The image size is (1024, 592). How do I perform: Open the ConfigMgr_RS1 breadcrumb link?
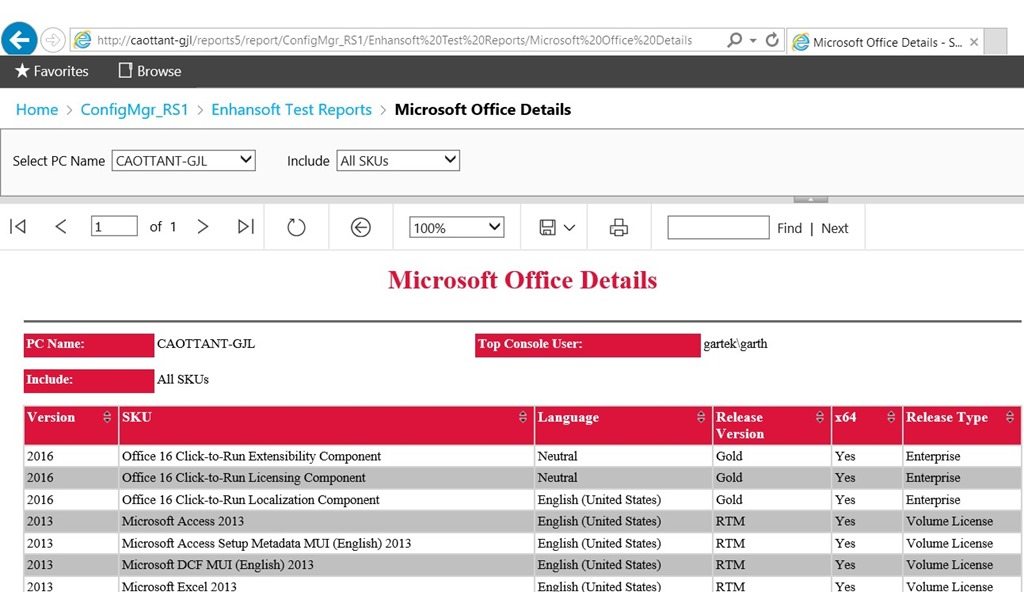click(134, 109)
